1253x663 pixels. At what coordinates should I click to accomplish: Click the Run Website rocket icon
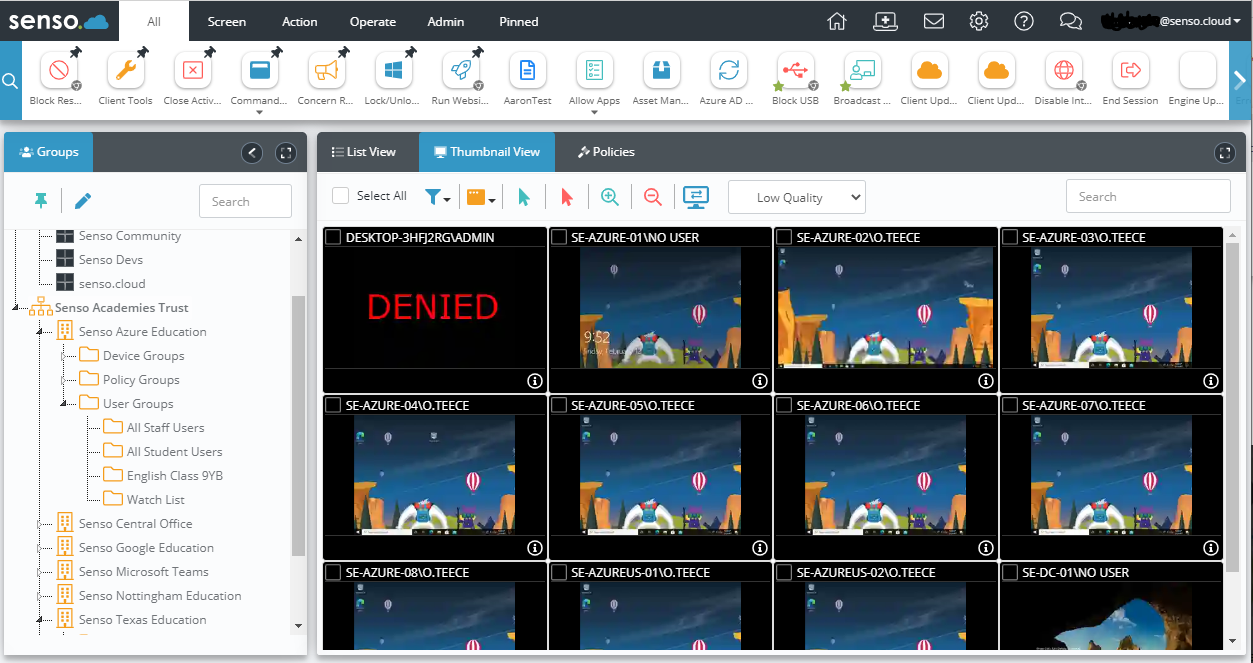[x=461, y=71]
